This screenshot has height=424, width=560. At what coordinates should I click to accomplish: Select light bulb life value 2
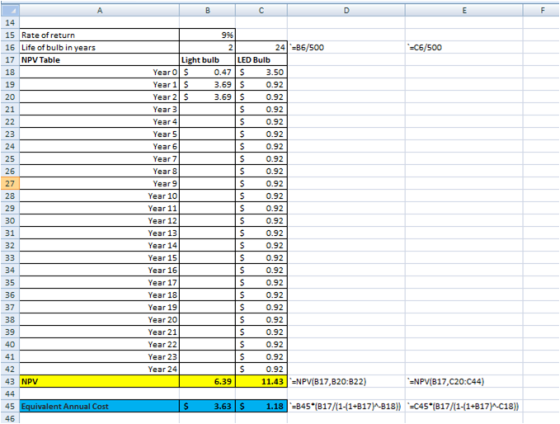click(208, 48)
